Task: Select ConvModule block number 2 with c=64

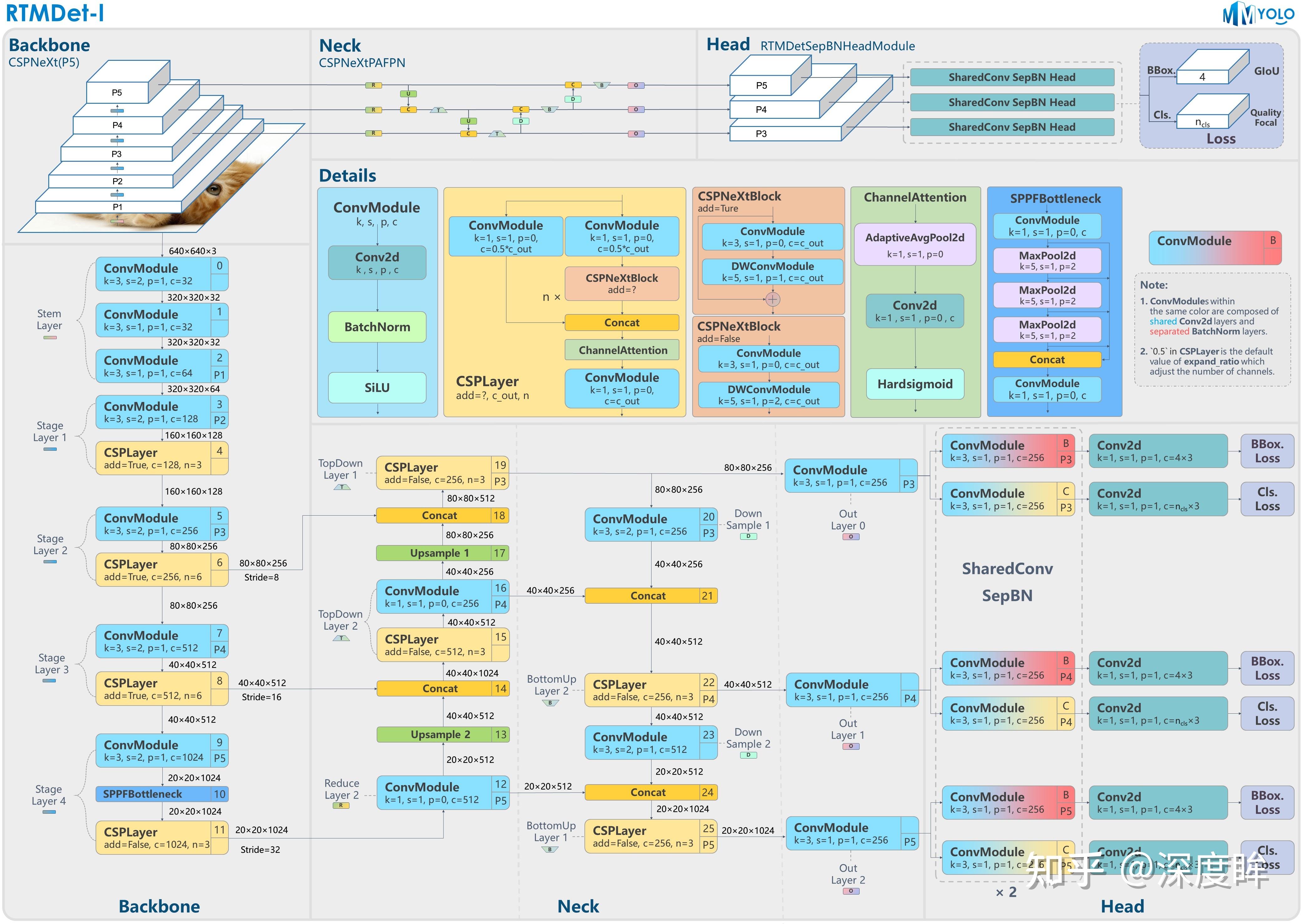Action: coord(162,366)
